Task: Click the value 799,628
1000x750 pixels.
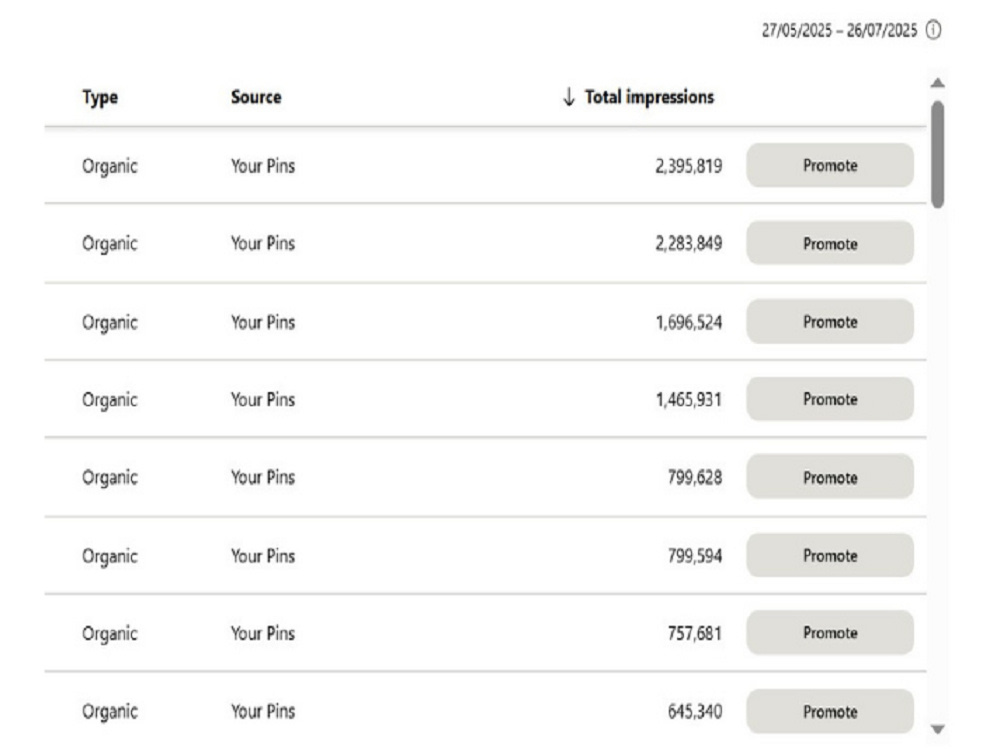Action: tap(695, 478)
